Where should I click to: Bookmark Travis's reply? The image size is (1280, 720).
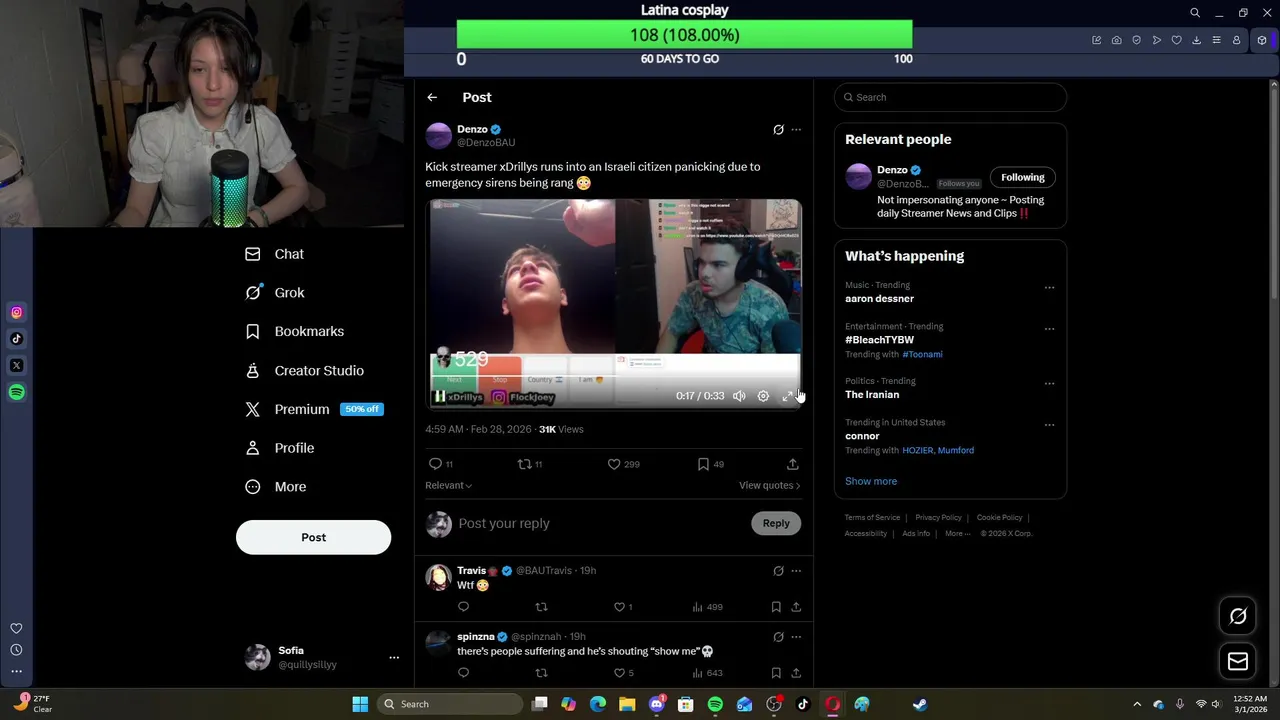coord(776,607)
